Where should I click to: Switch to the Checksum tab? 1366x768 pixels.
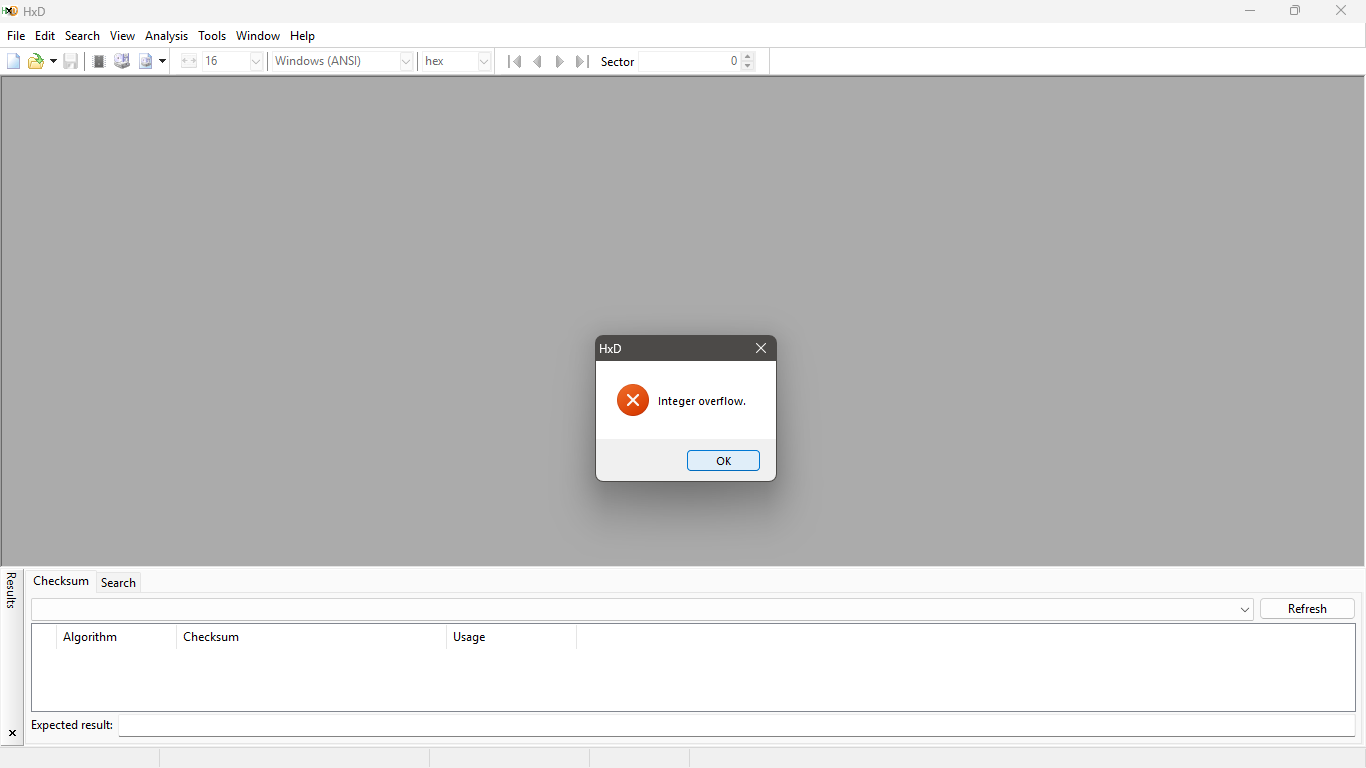point(61,581)
